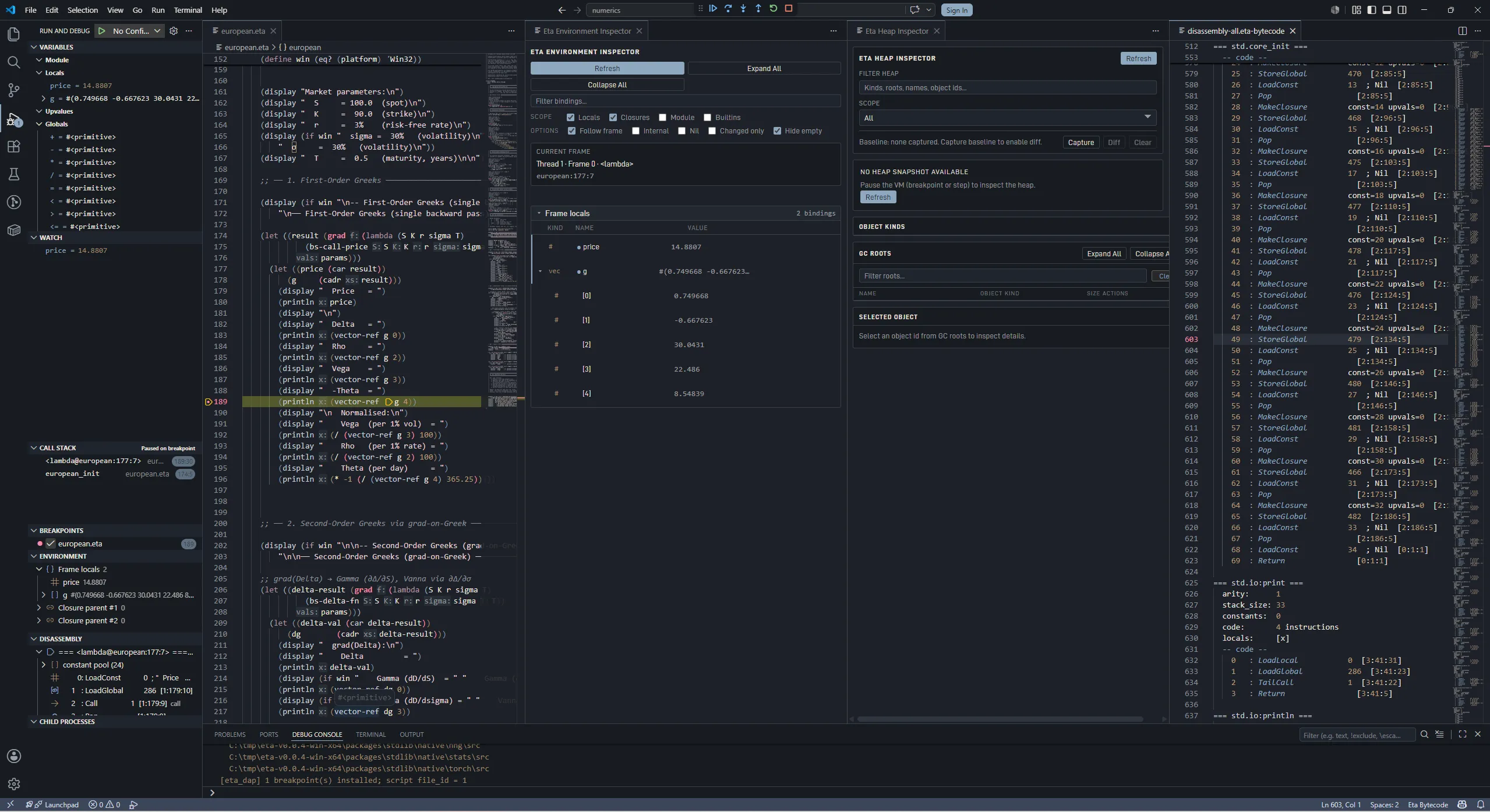
Task: Enable the Builtins scope checkbox
Action: pyautogui.click(x=707, y=117)
